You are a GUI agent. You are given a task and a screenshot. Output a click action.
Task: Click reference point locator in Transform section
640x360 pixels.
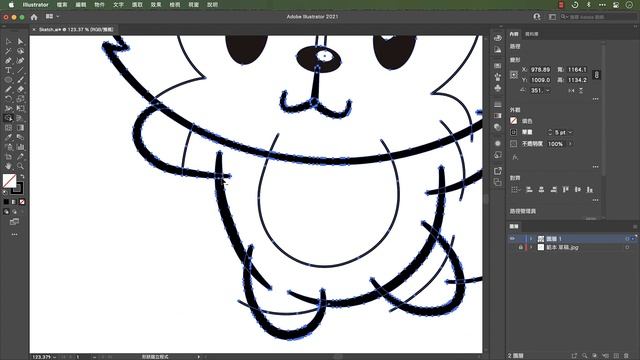(514, 75)
